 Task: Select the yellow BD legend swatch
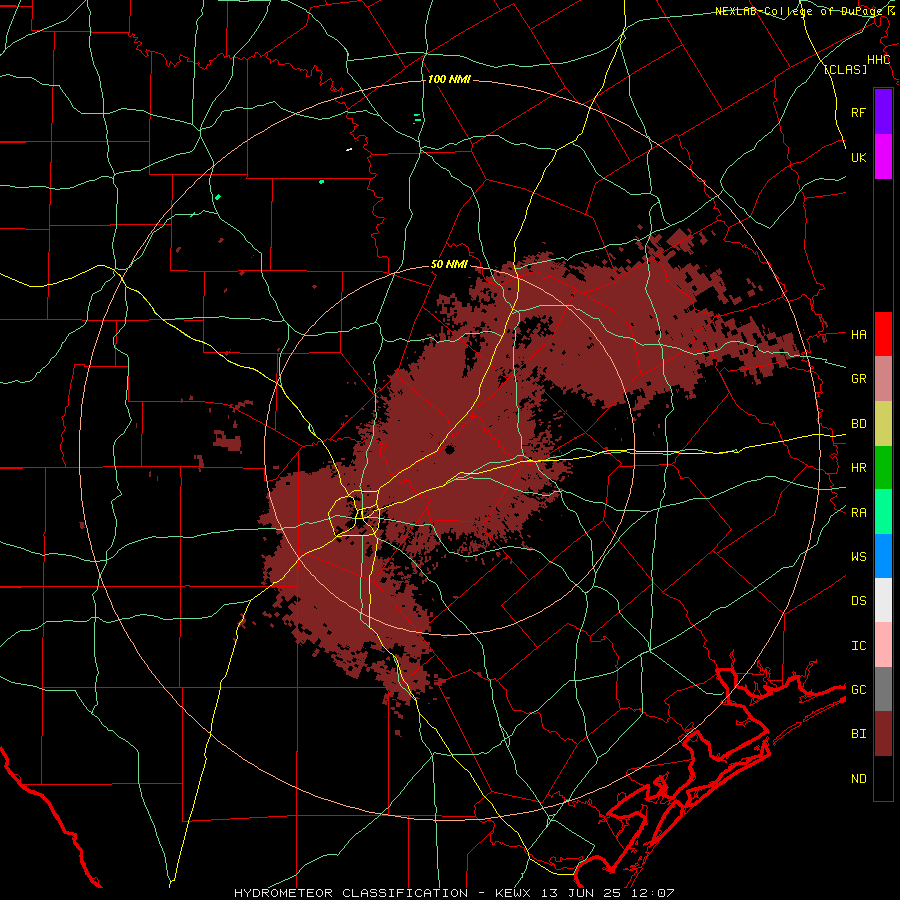coord(883,424)
